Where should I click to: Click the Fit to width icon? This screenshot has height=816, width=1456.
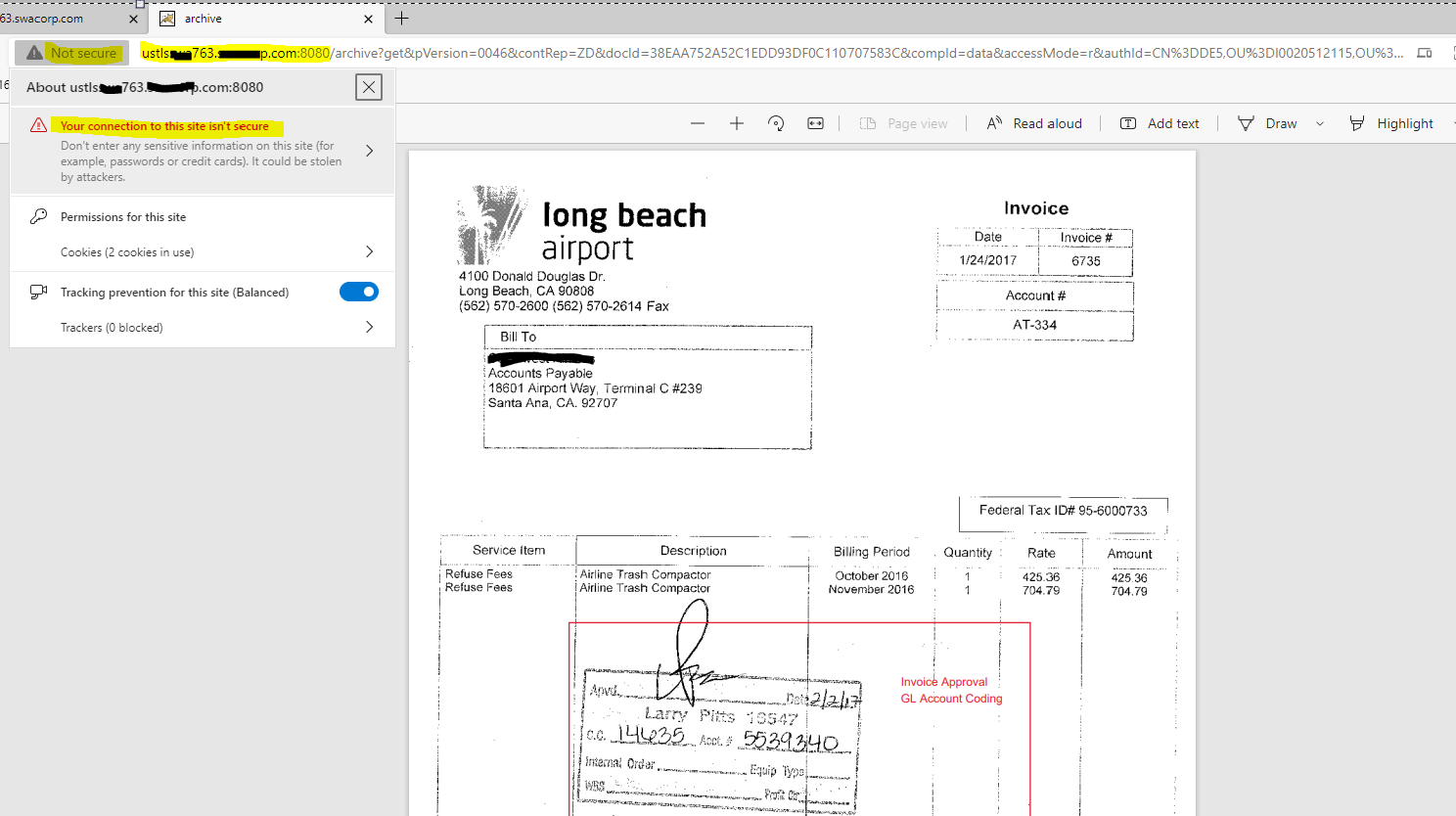pos(815,123)
